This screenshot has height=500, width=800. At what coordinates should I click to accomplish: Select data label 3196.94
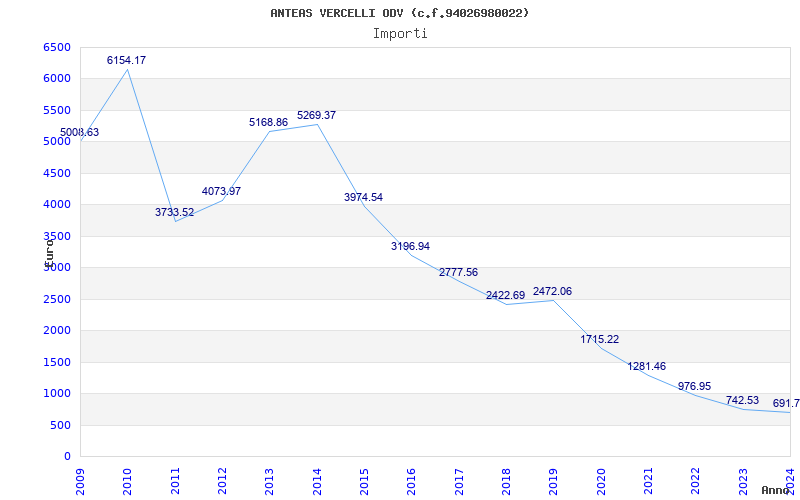point(410,246)
